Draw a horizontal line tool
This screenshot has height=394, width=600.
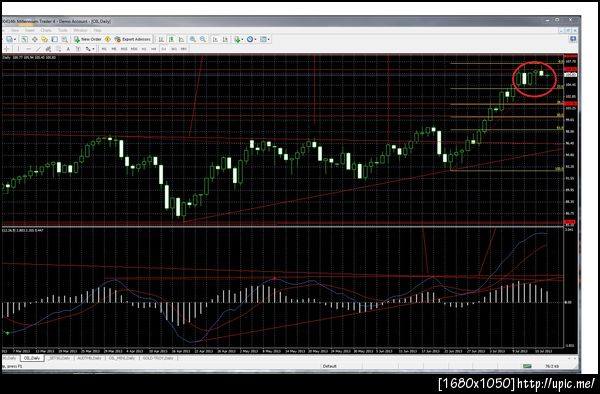tap(28, 49)
